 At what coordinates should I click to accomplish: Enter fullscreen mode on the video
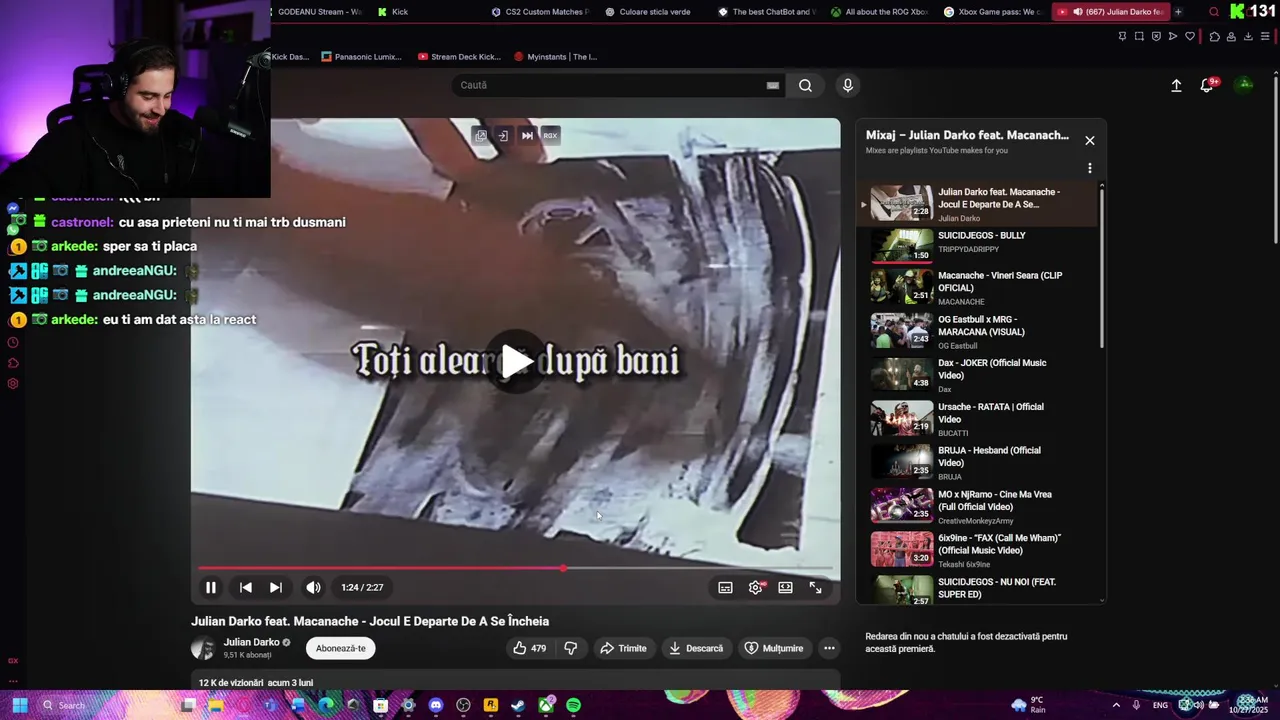point(816,588)
